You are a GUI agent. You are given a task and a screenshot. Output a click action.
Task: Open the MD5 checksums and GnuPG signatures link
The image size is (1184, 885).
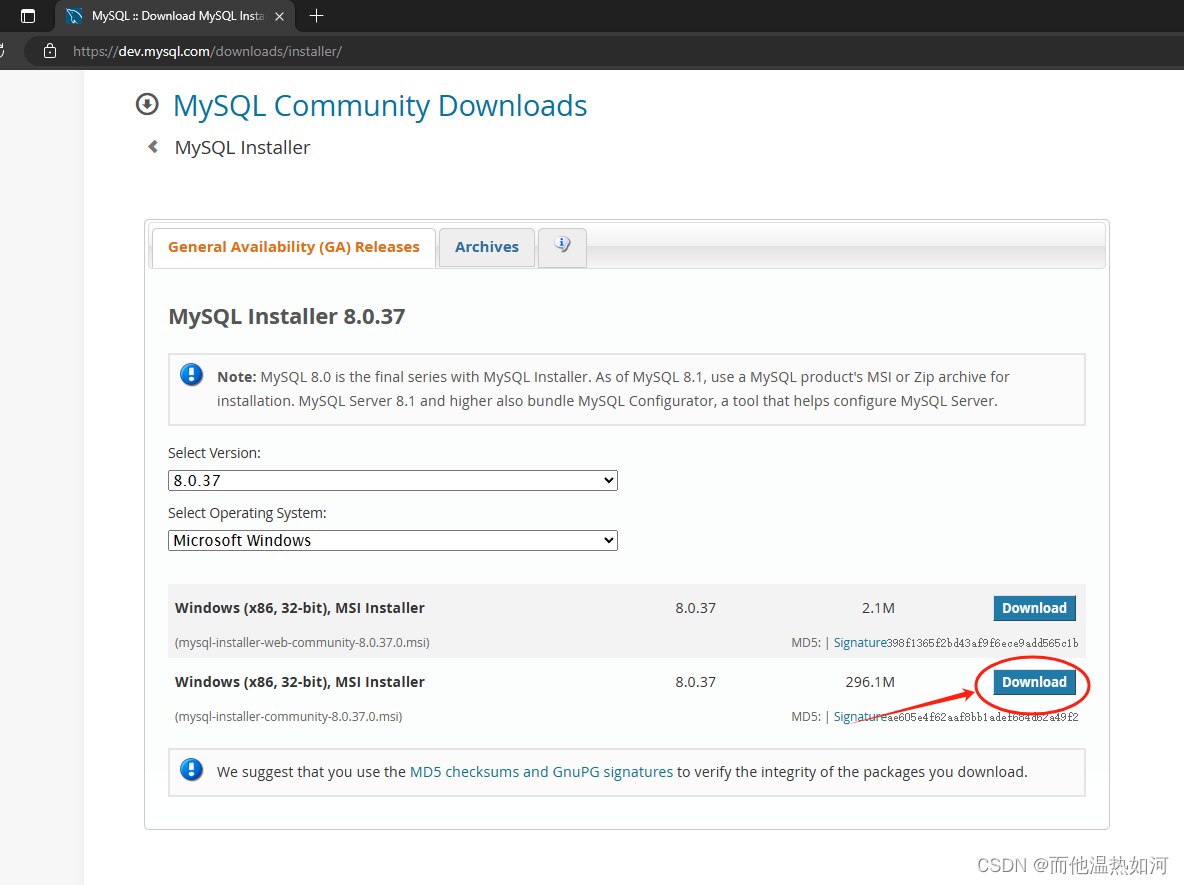click(540, 771)
